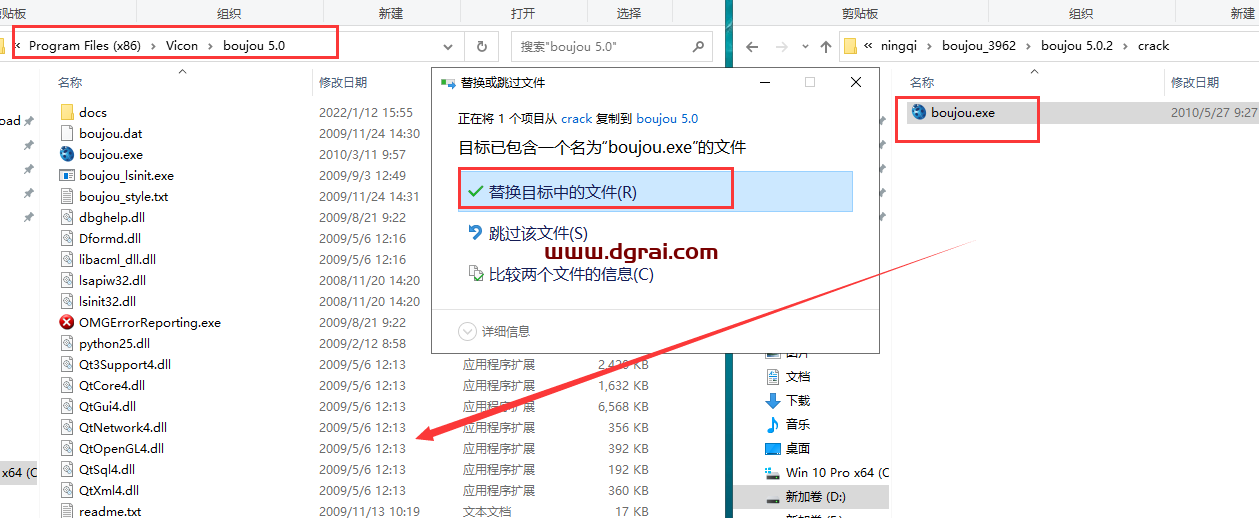Select the boujou_lsinit.exe file icon
This screenshot has width=1259, height=518.
(x=67, y=175)
